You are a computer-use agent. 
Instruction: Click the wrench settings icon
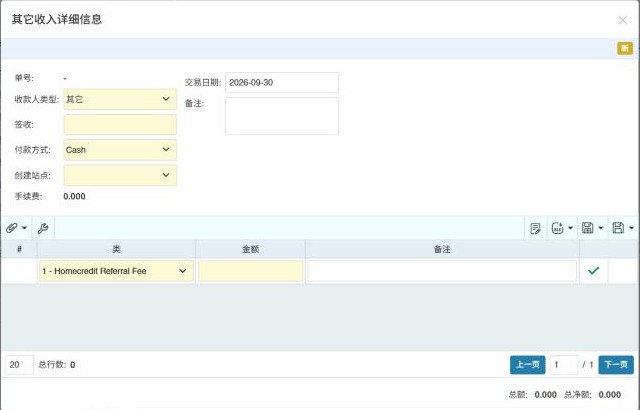(43, 228)
